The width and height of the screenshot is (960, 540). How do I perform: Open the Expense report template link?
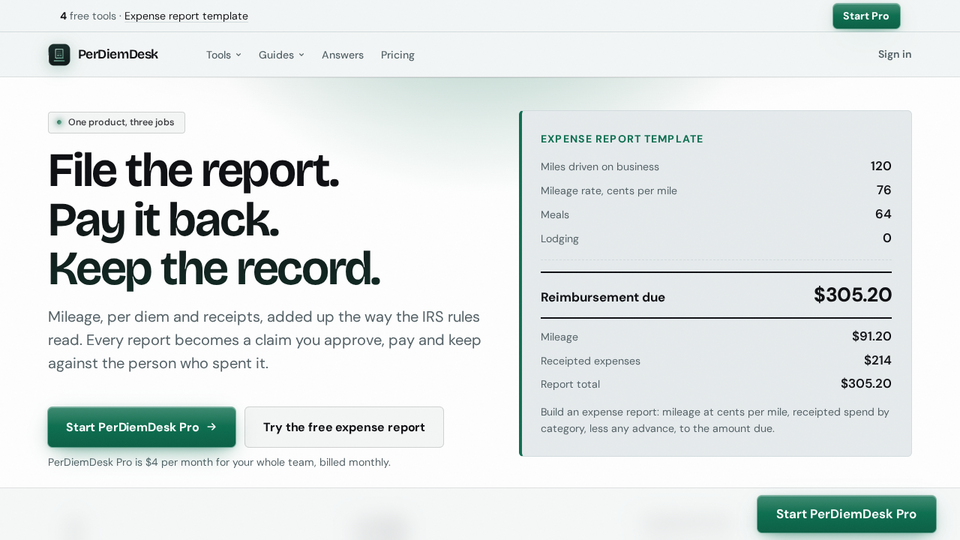pyautogui.click(x=186, y=16)
